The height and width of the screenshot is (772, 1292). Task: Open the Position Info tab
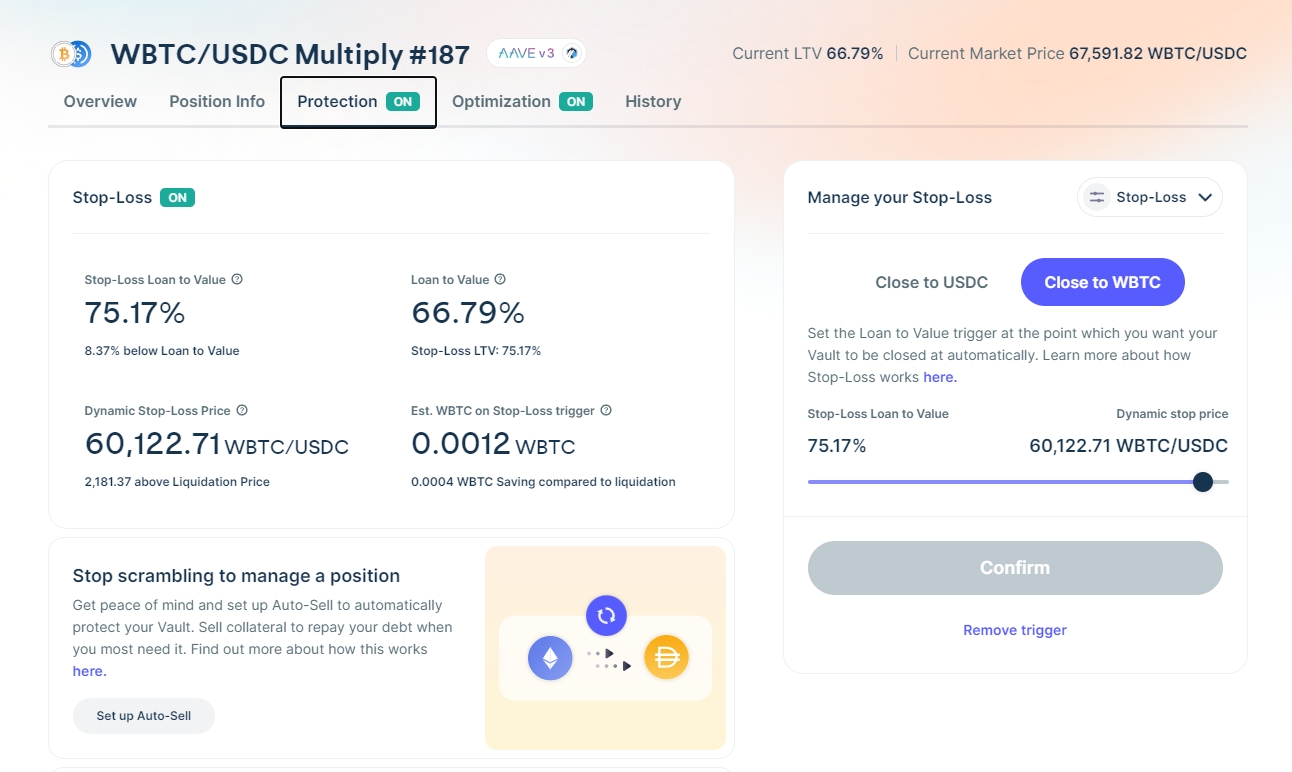click(x=217, y=101)
